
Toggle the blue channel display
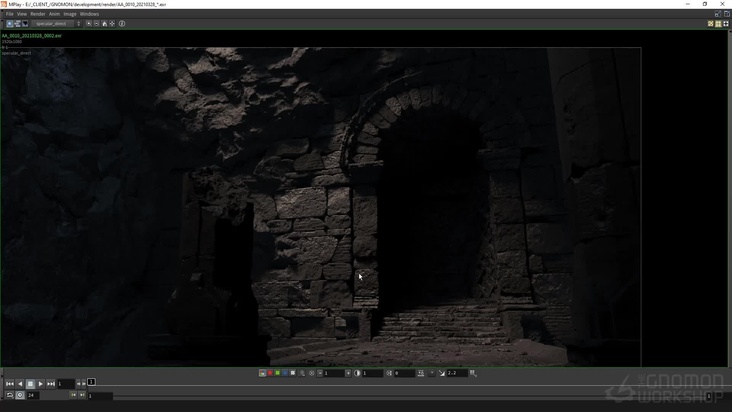pyautogui.click(x=284, y=373)
